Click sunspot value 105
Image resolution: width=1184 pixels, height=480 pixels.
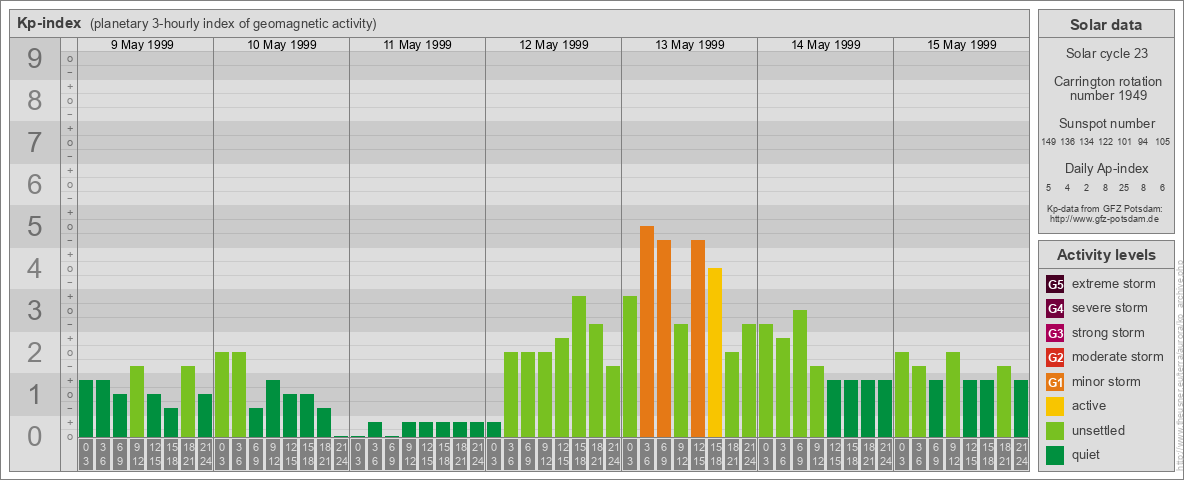pyautogui.click(x=1163, y=142)
